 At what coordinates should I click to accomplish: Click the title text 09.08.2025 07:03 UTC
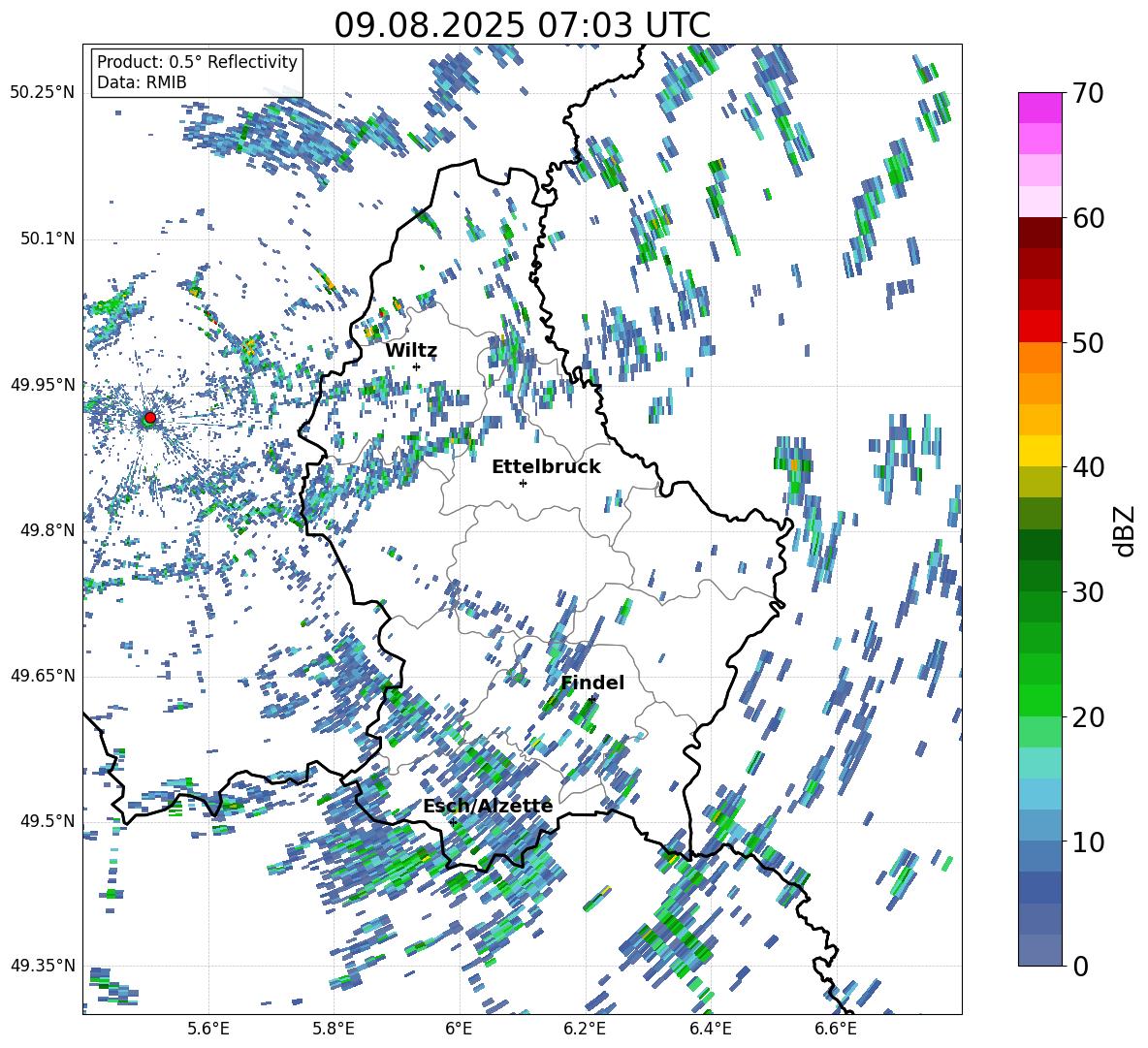522,25
